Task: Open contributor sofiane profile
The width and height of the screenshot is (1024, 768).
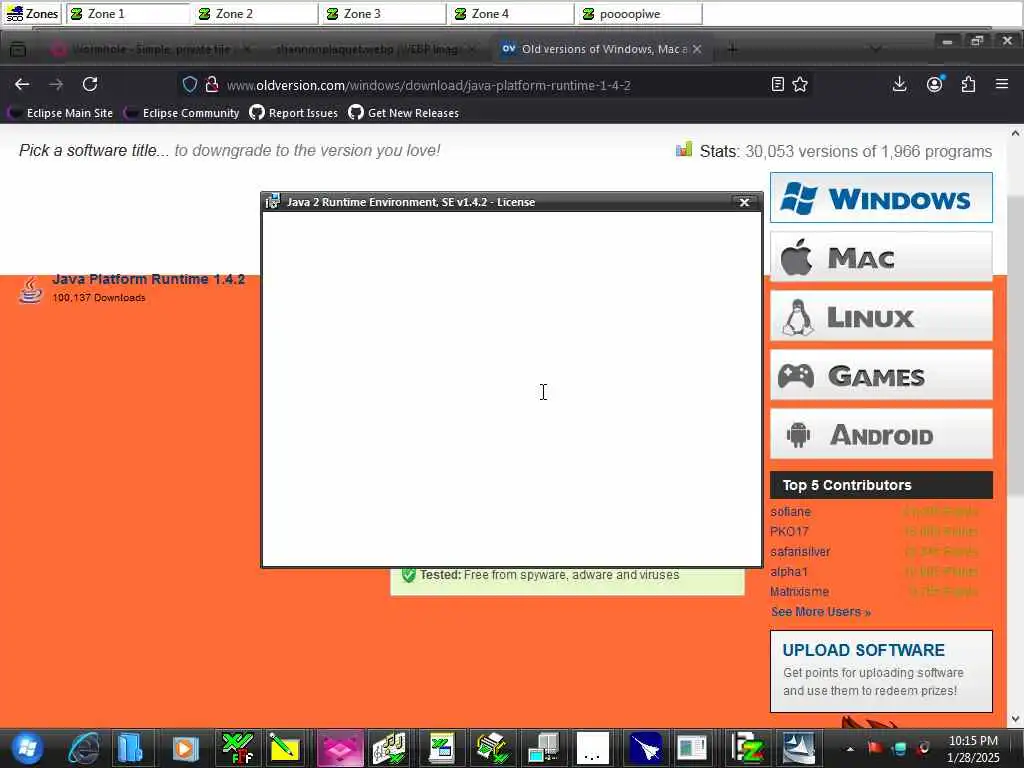Action: (790, 512)
